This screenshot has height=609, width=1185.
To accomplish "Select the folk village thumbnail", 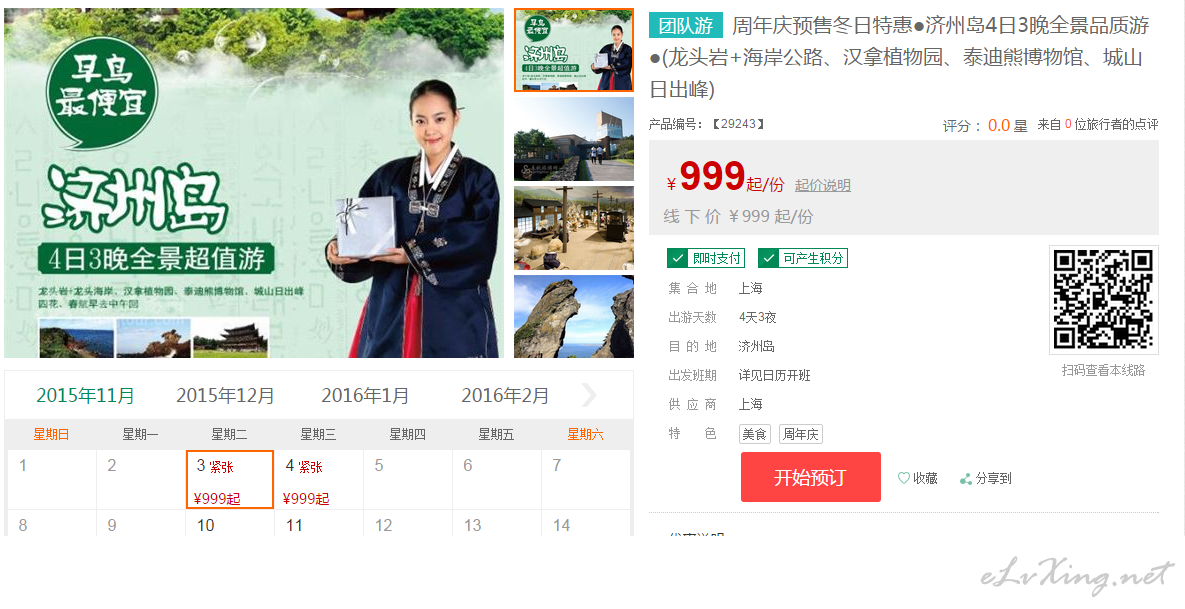I will 574,228.
